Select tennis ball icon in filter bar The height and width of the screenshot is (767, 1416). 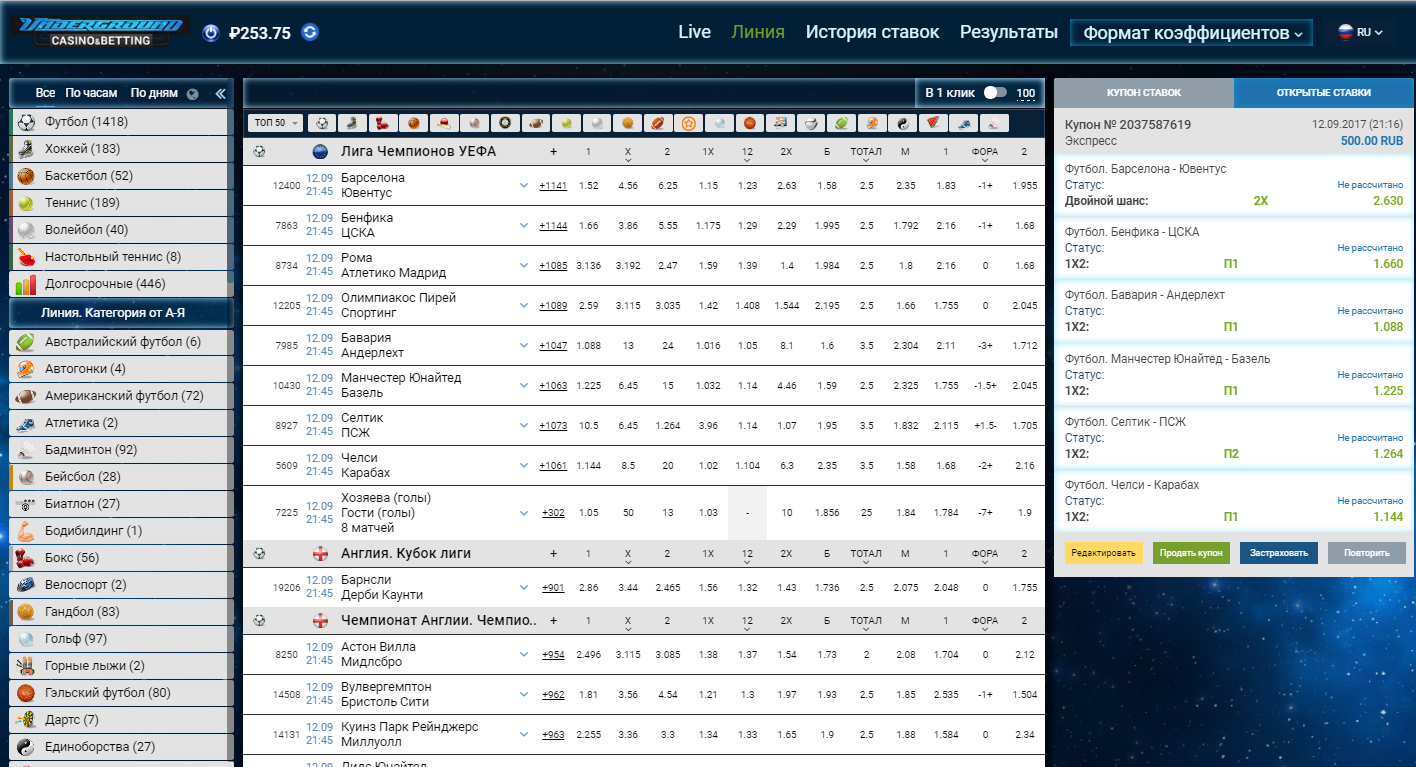click(x=566, y=123)
